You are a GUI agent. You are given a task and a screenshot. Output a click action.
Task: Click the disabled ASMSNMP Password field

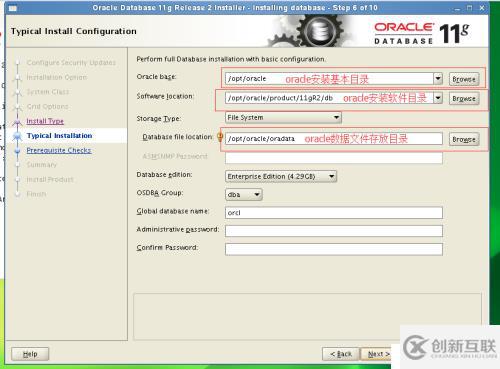pyautogui.click(x=334, y=158)
